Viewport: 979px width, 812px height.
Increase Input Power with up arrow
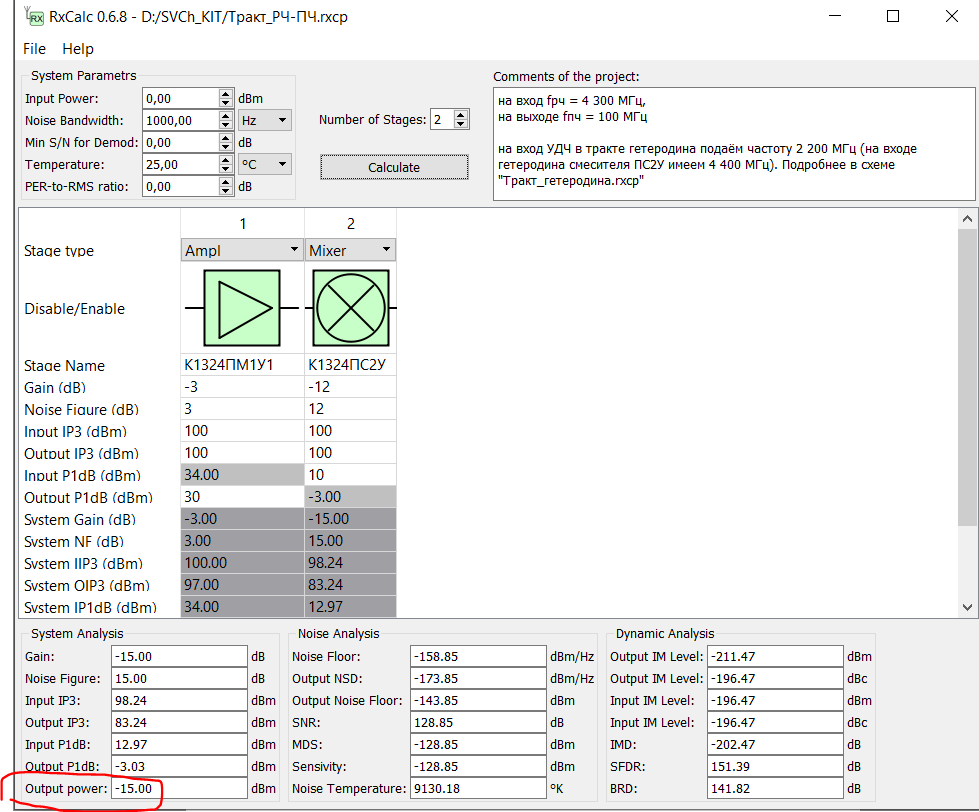point(226,94)
